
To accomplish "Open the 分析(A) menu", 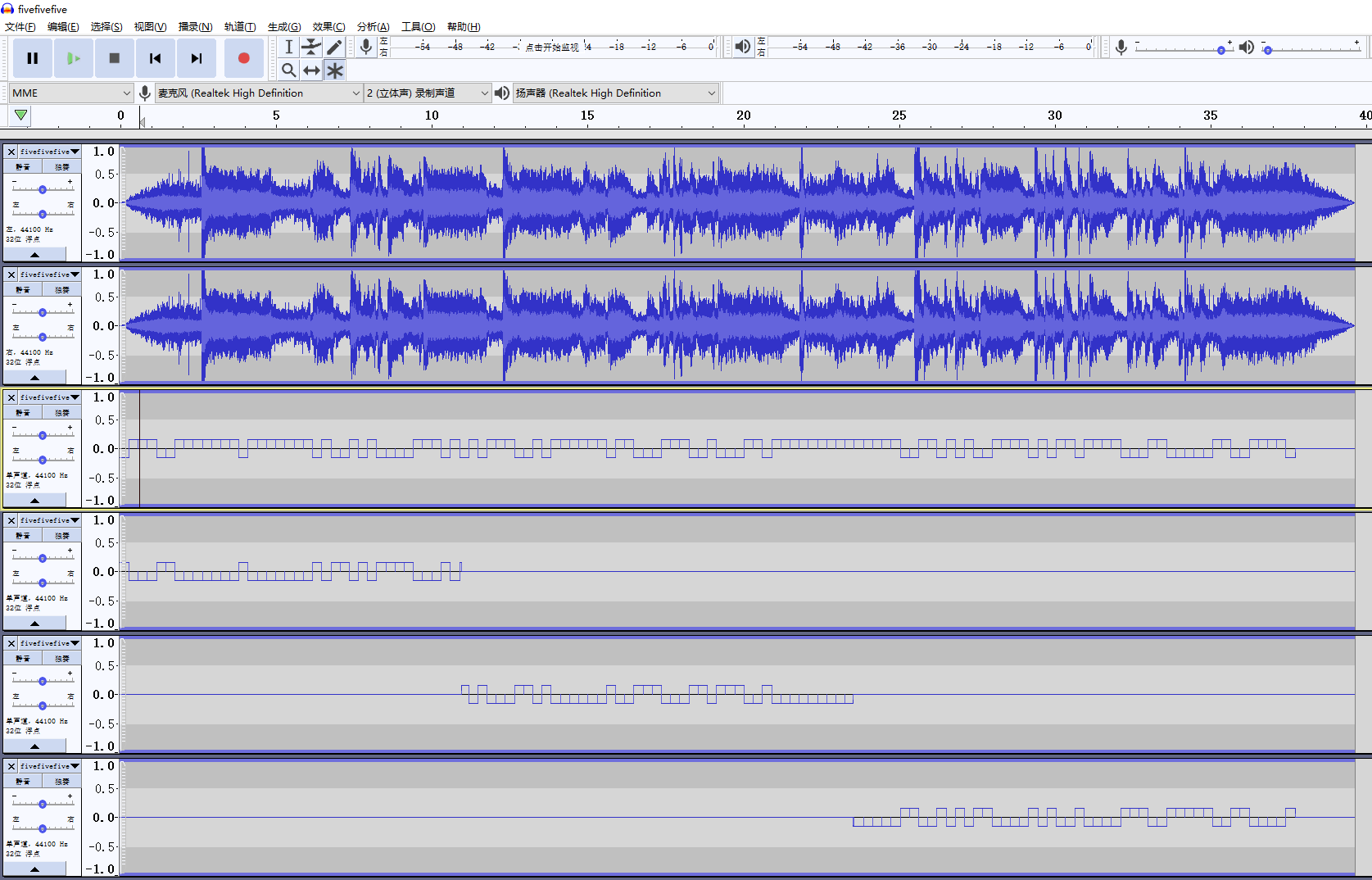I will click(373, 27).
